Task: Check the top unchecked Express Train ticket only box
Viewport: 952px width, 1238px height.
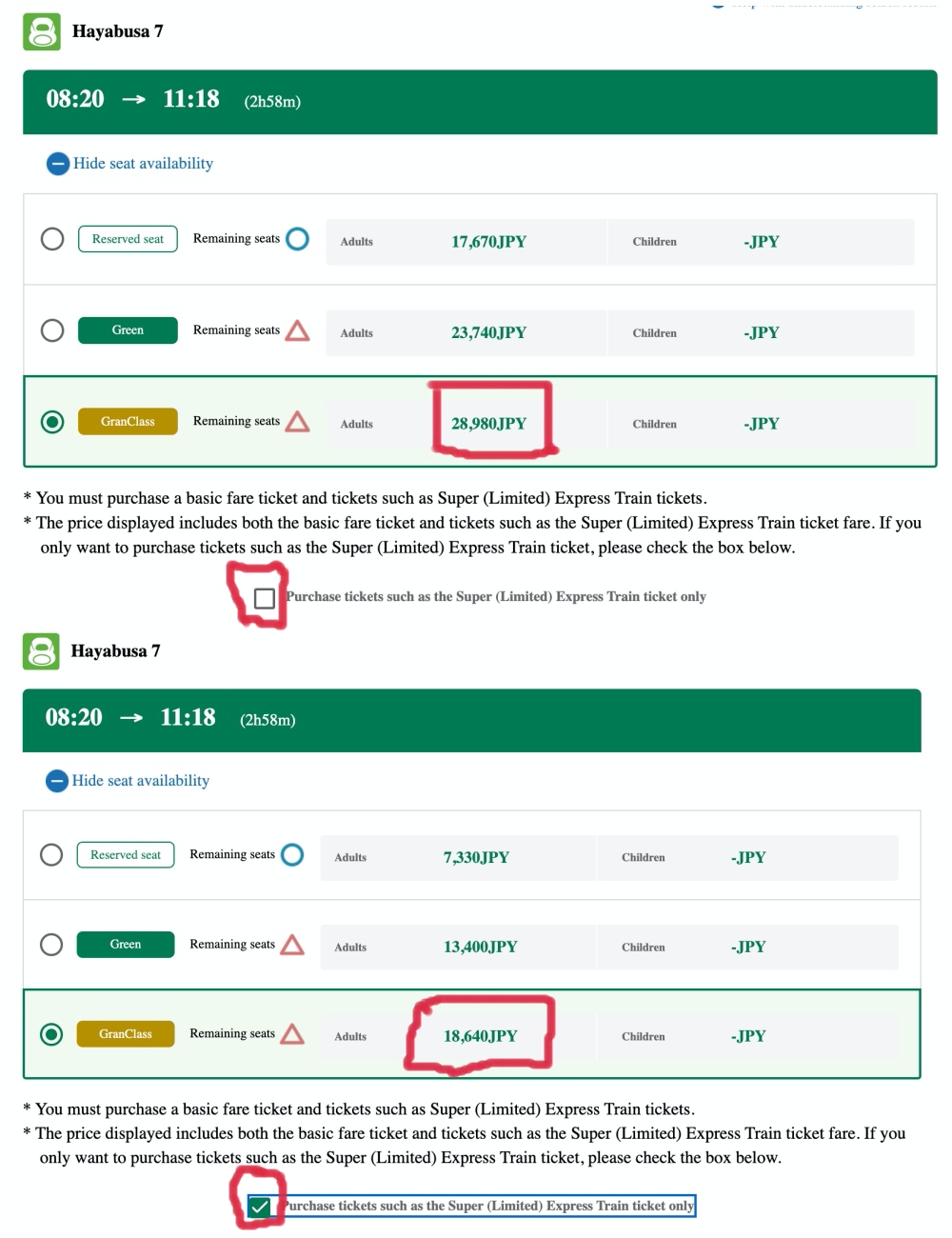Action: pos(265,598)
